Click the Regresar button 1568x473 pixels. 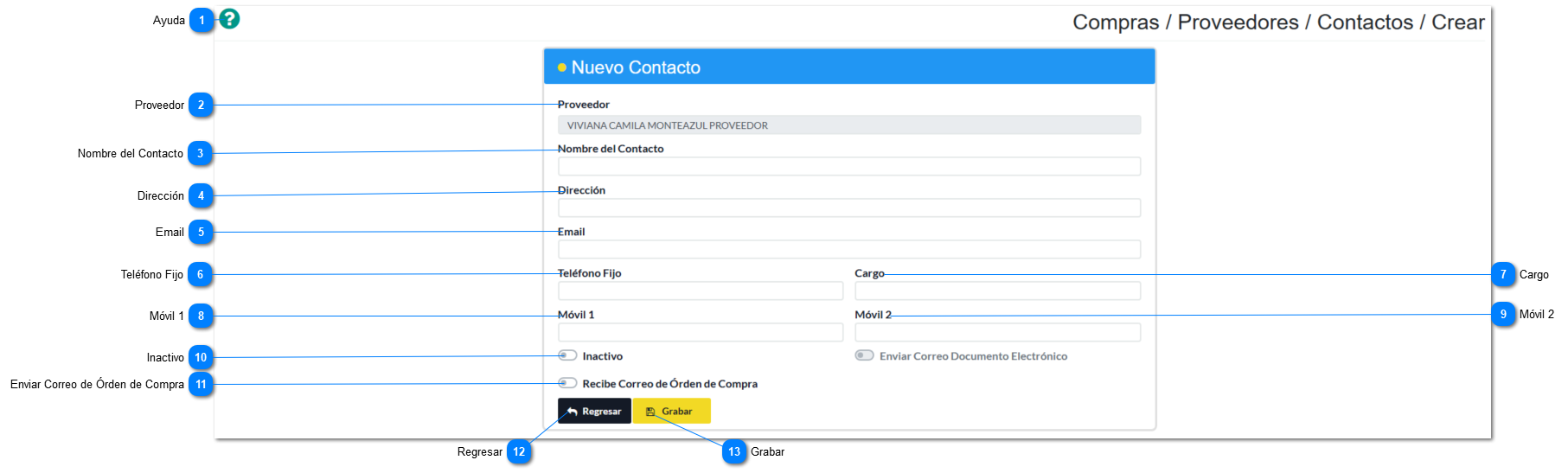pos(594,411)
